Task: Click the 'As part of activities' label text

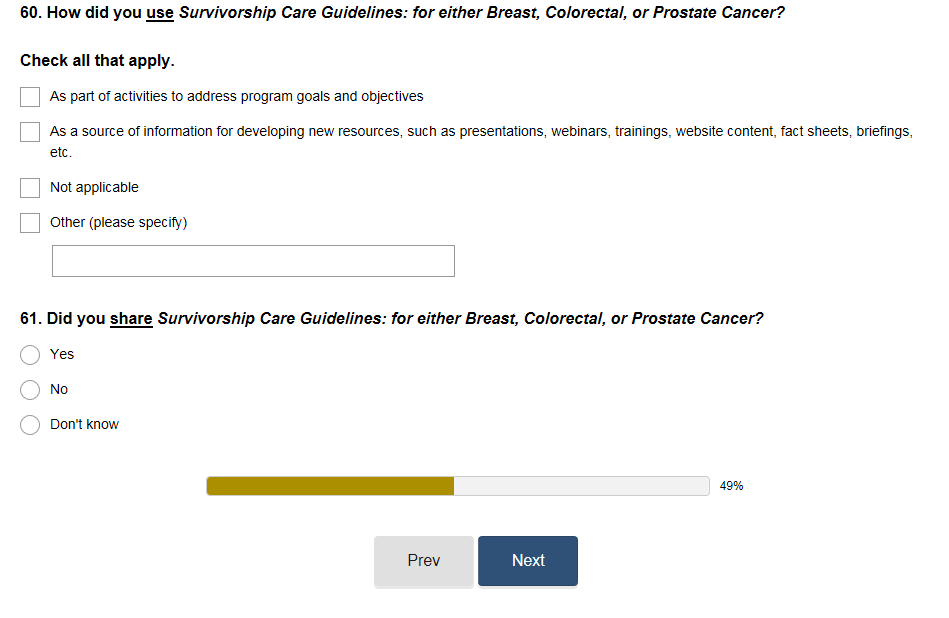Action: pyautogui.click(x=236, y=97)
